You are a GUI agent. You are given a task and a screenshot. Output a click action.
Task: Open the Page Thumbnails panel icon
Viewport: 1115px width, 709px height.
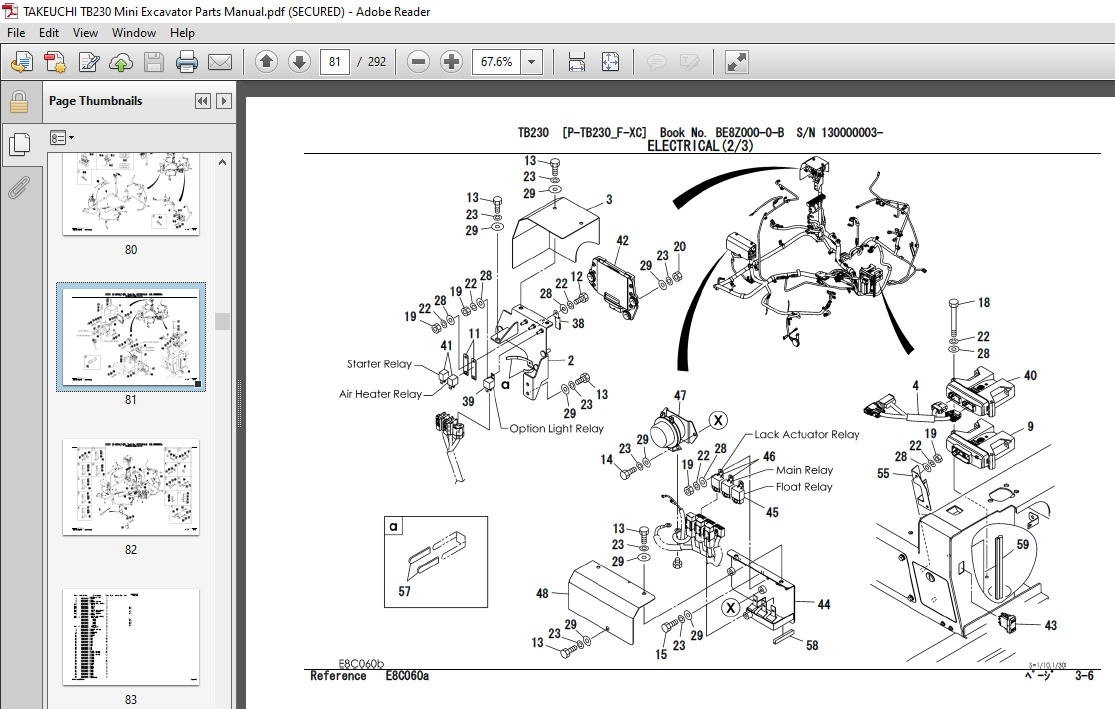click(x=19, y=145)
